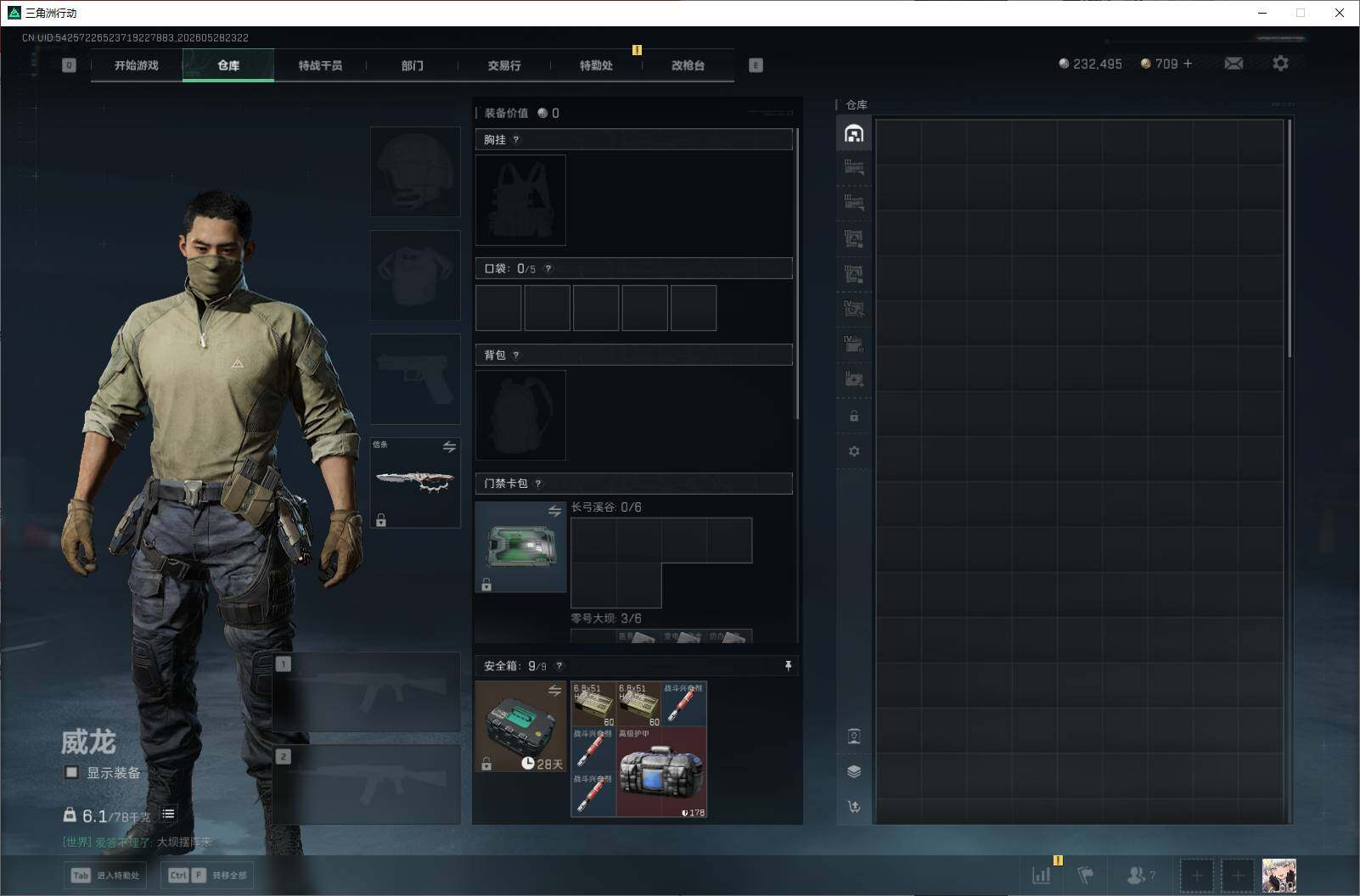
Task: Invite teammate via first plus slot
Action: point(1196,875)
